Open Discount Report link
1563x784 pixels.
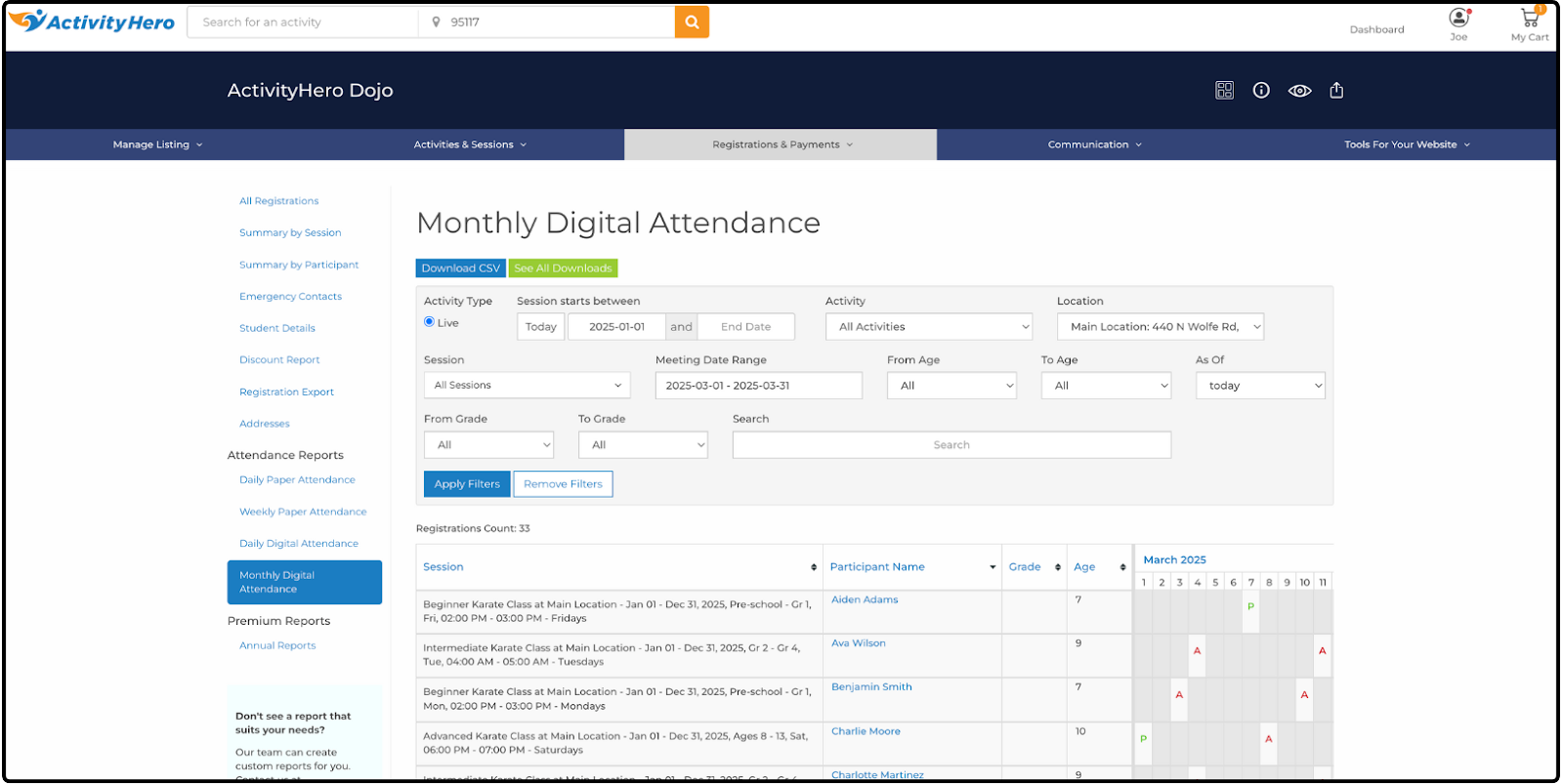tap(279, 360)
